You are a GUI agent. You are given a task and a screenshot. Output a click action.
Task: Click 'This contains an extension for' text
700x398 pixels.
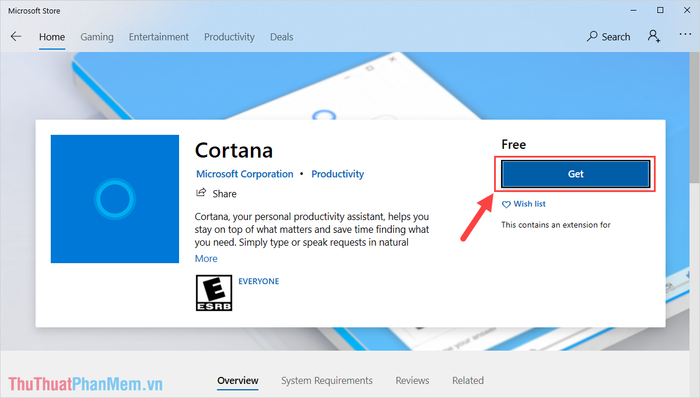556,225
